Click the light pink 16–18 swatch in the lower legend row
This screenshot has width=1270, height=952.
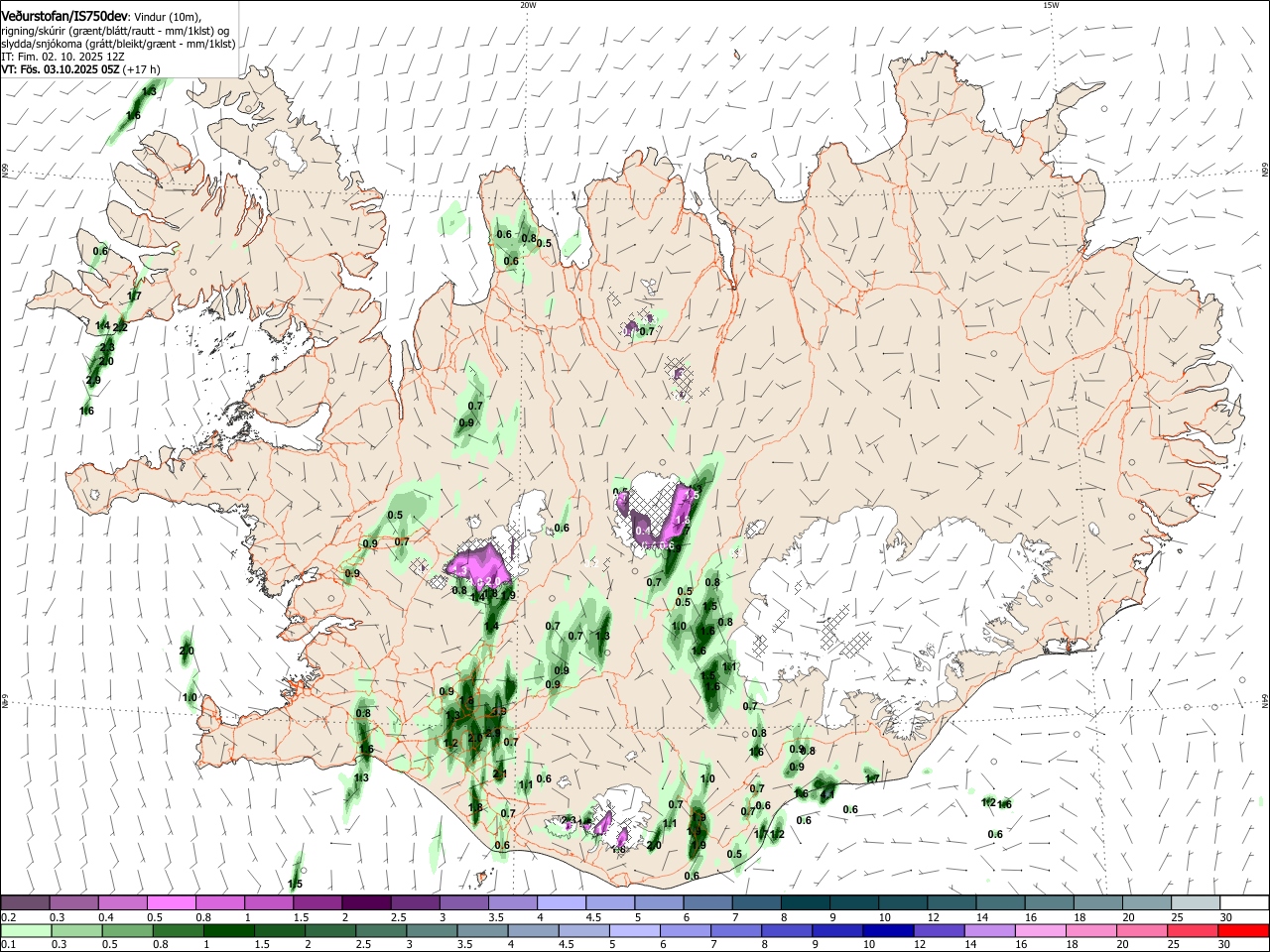(1040, 931)
